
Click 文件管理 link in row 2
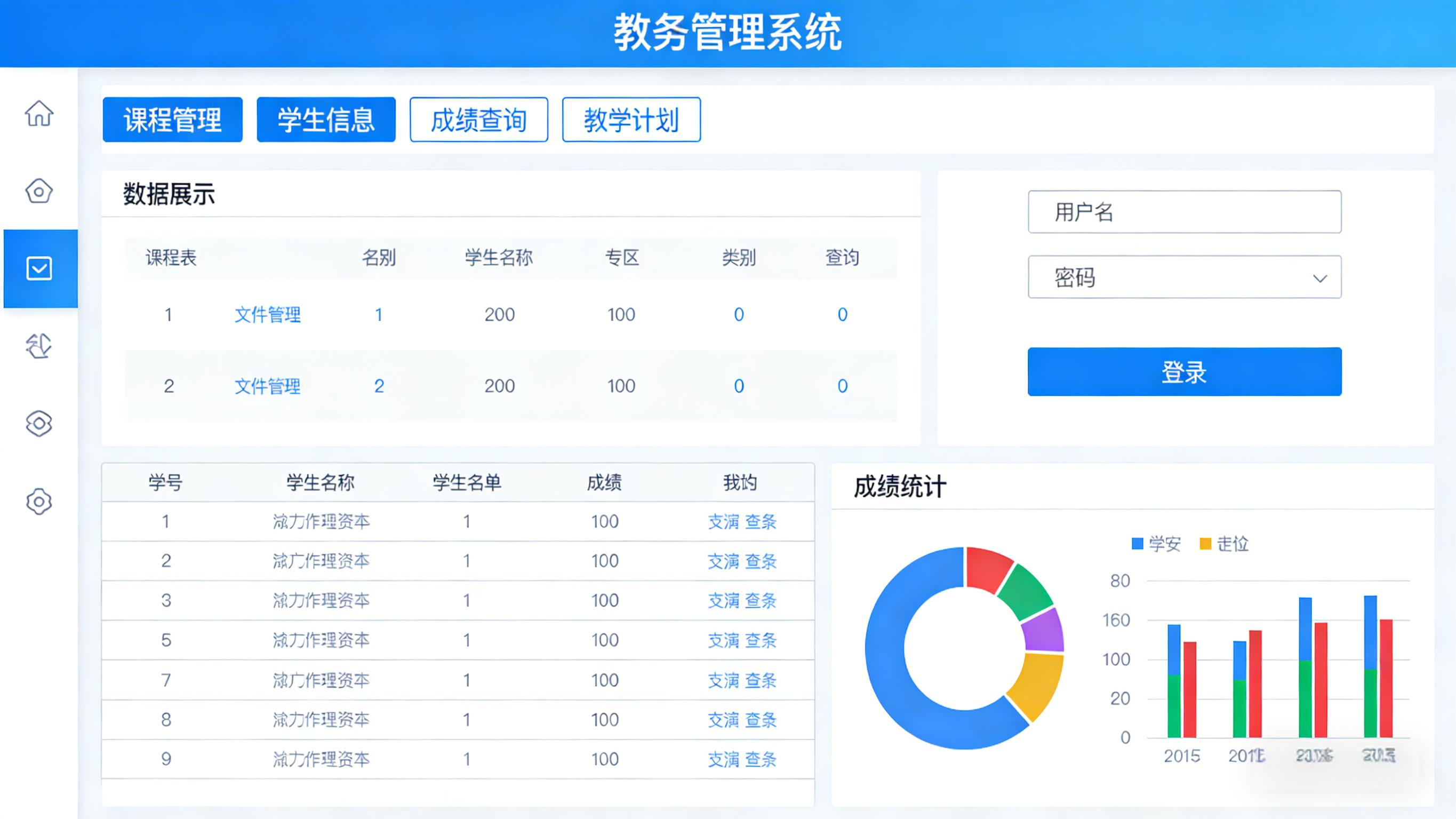(267, 386)
